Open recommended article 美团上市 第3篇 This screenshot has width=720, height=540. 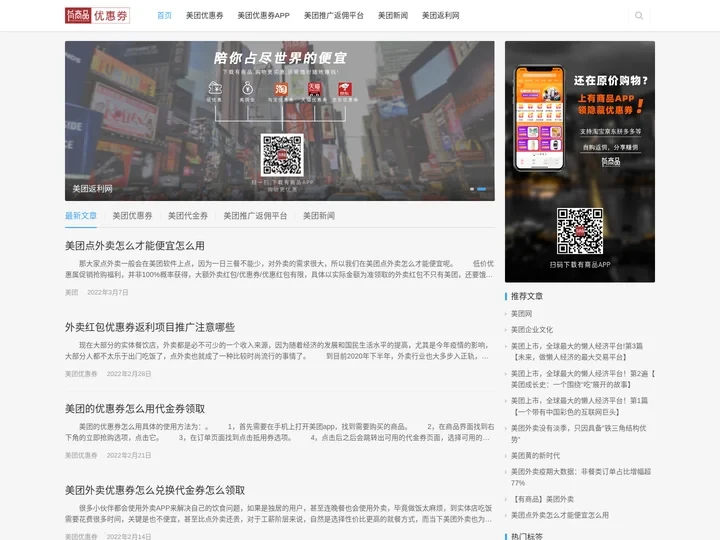click(577, 352)
